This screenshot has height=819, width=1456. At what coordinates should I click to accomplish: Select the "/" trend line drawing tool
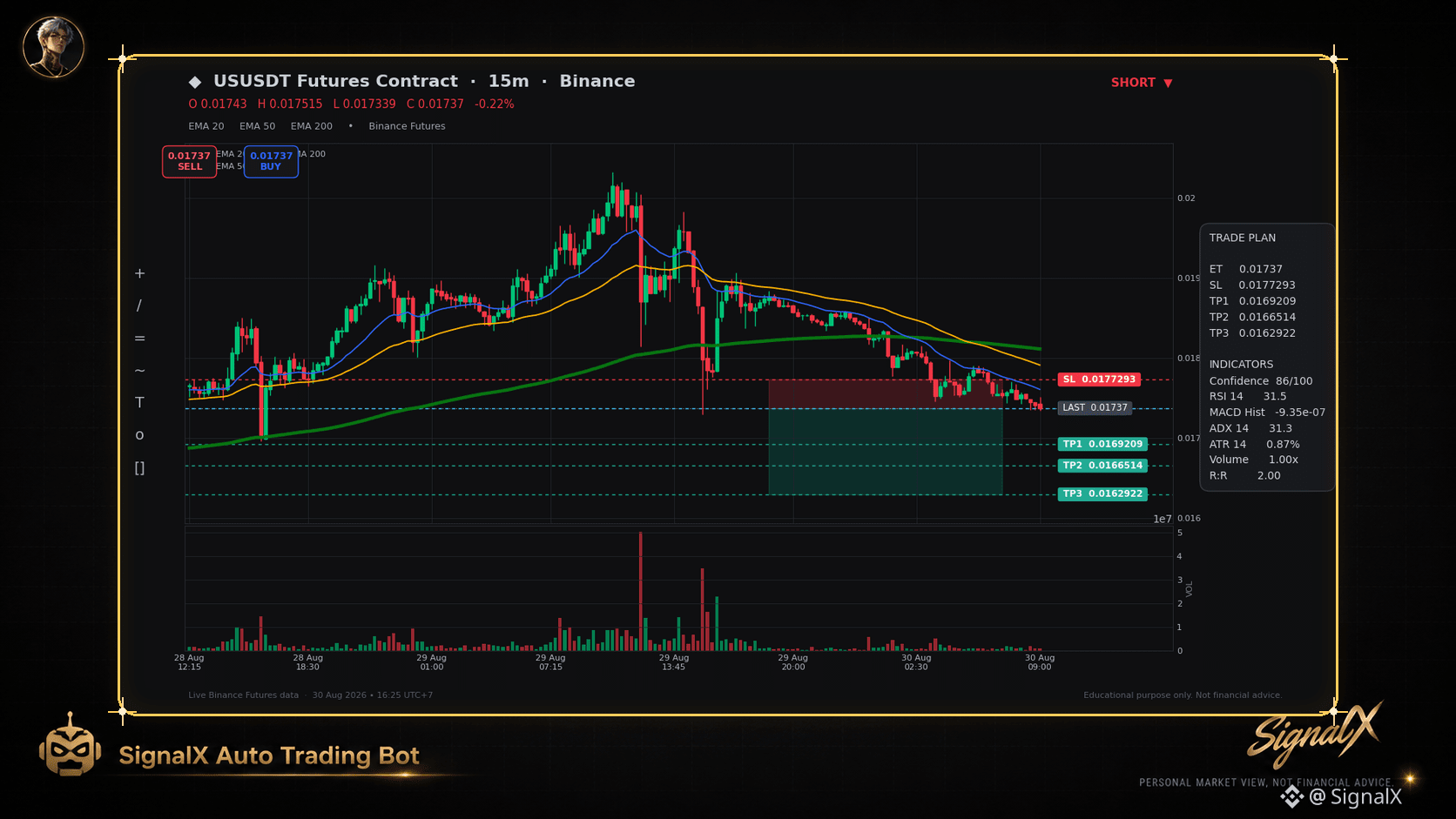click(x=139, y=305)
